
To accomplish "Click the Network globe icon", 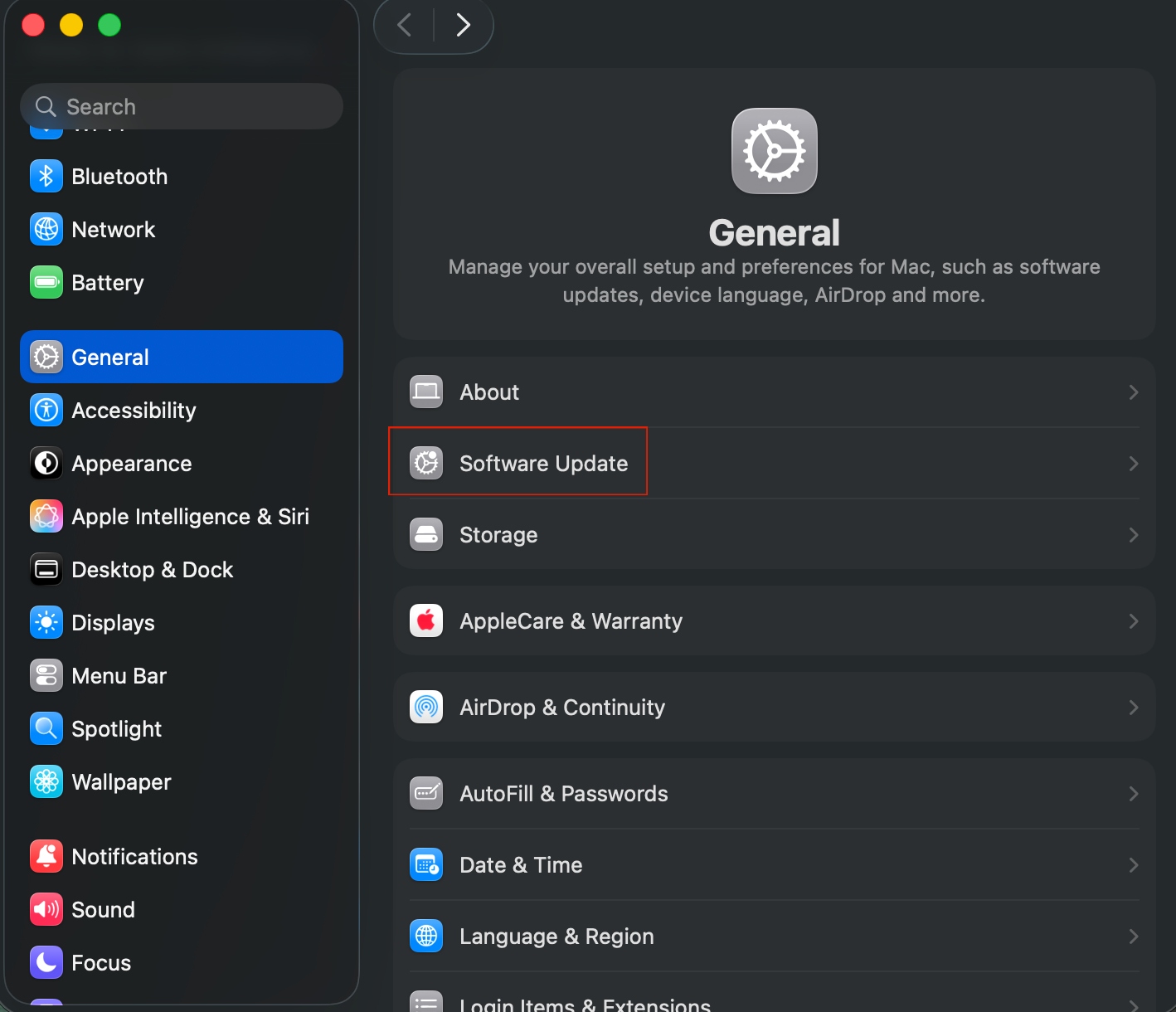I will 46,229.
